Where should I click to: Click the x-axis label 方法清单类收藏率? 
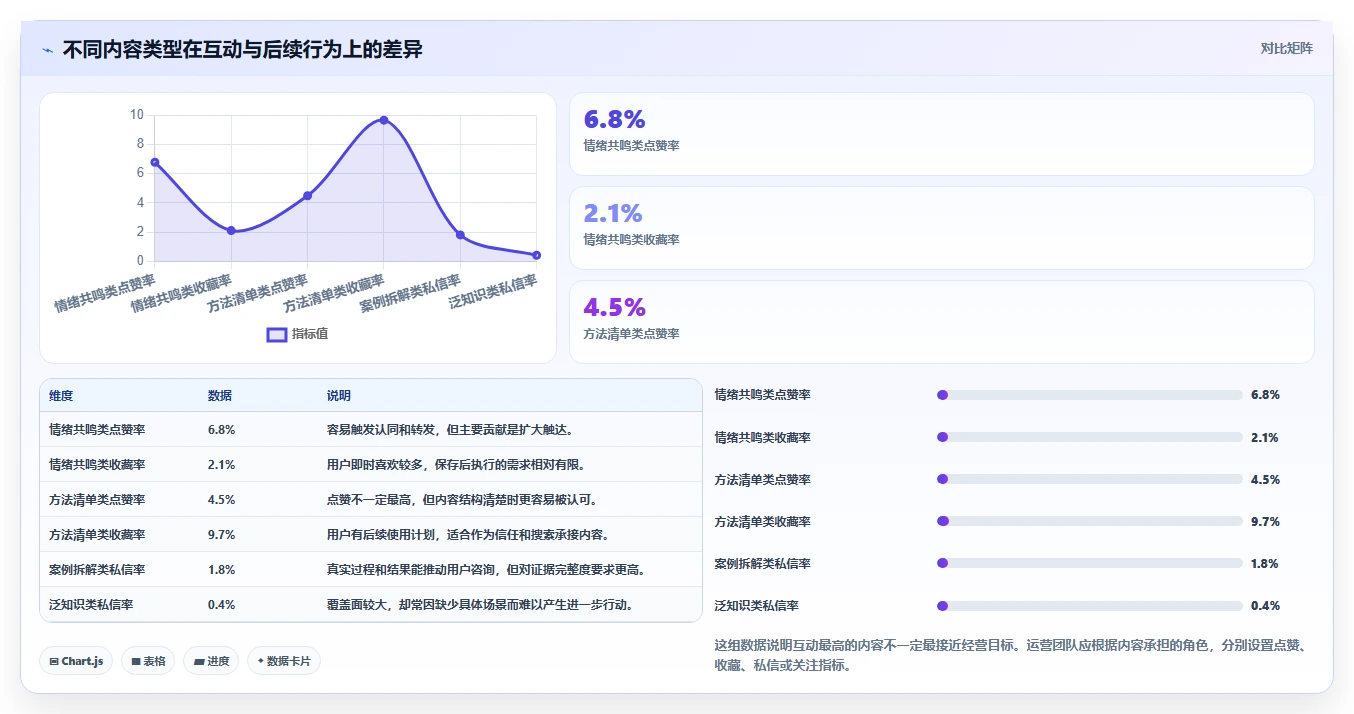[x=334, y=293]
